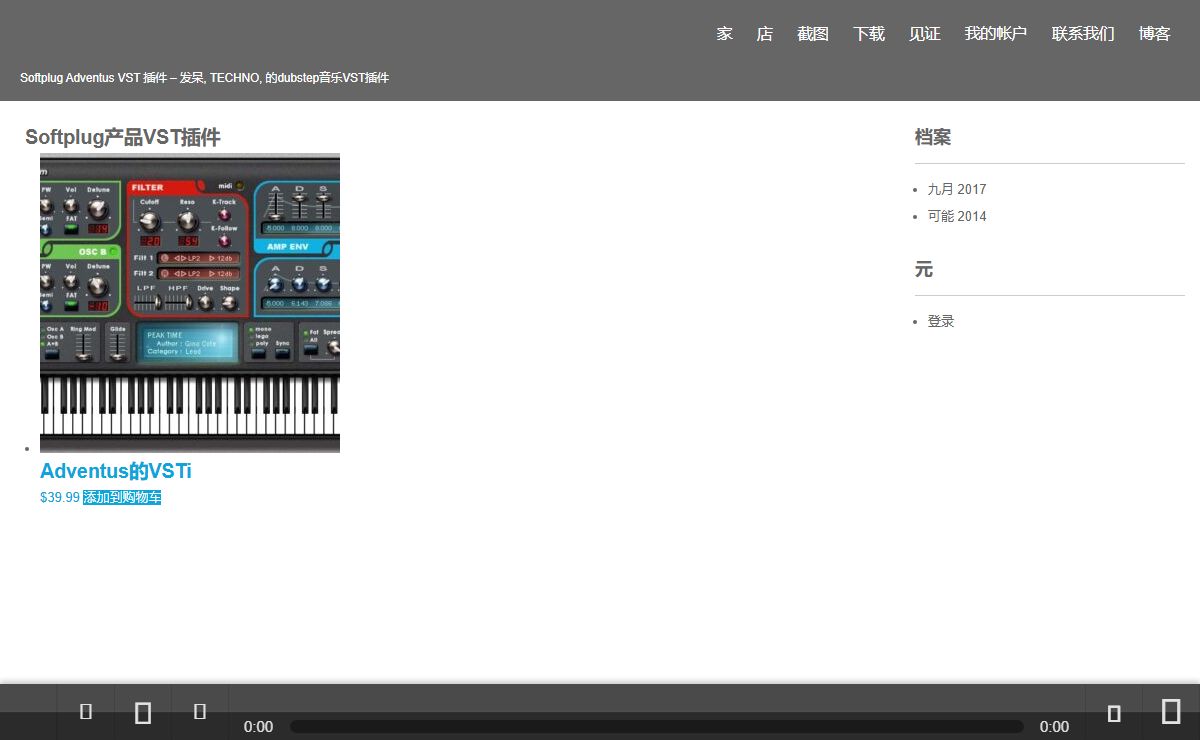Open the 九月 2017 archive link
The height and width of the screenshot is (740, 1200).
click(x=957, y=189)
